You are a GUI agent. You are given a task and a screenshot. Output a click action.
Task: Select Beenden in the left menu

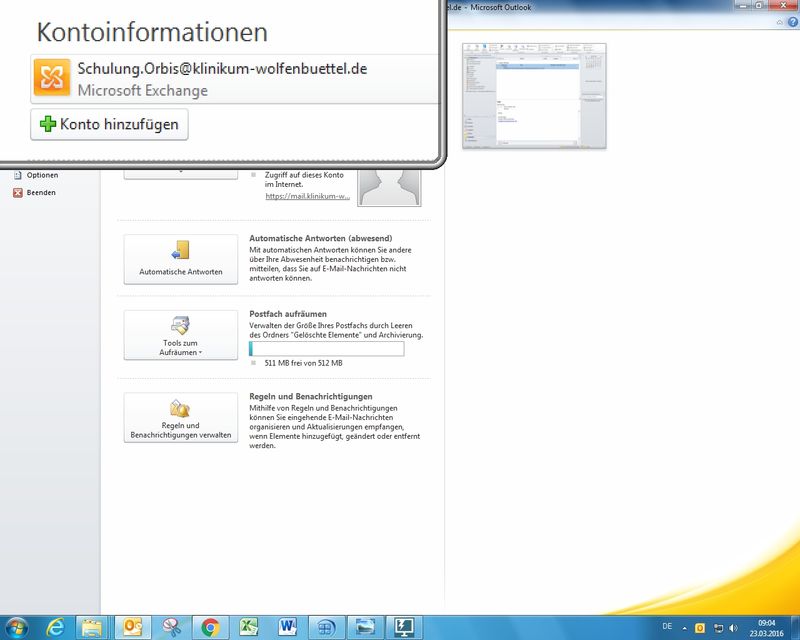41,192
